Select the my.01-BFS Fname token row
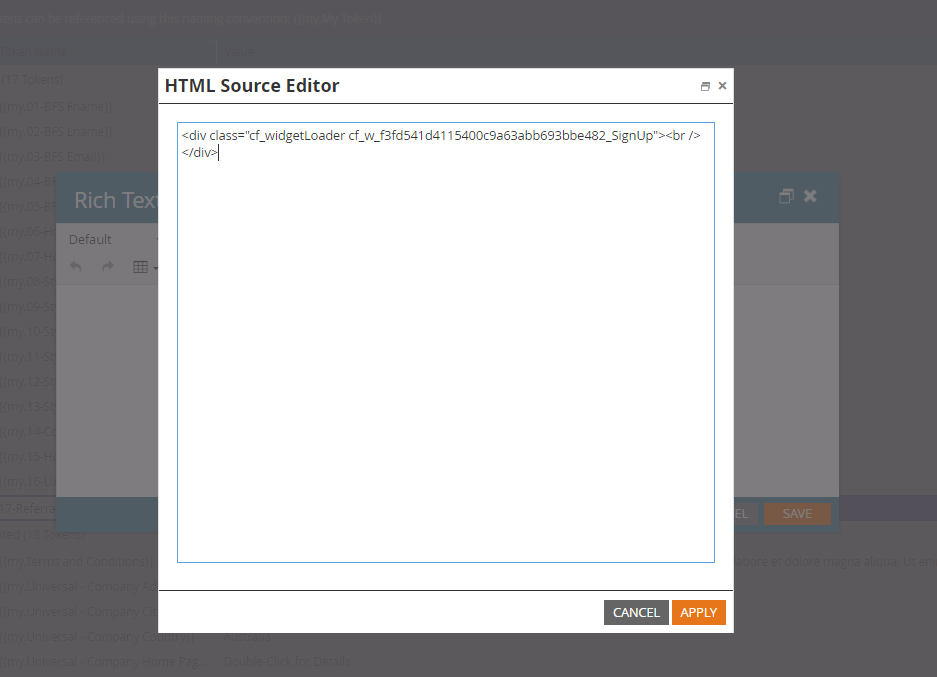The width and height of the screenshot is (937, 677). (x=60, y=106)
